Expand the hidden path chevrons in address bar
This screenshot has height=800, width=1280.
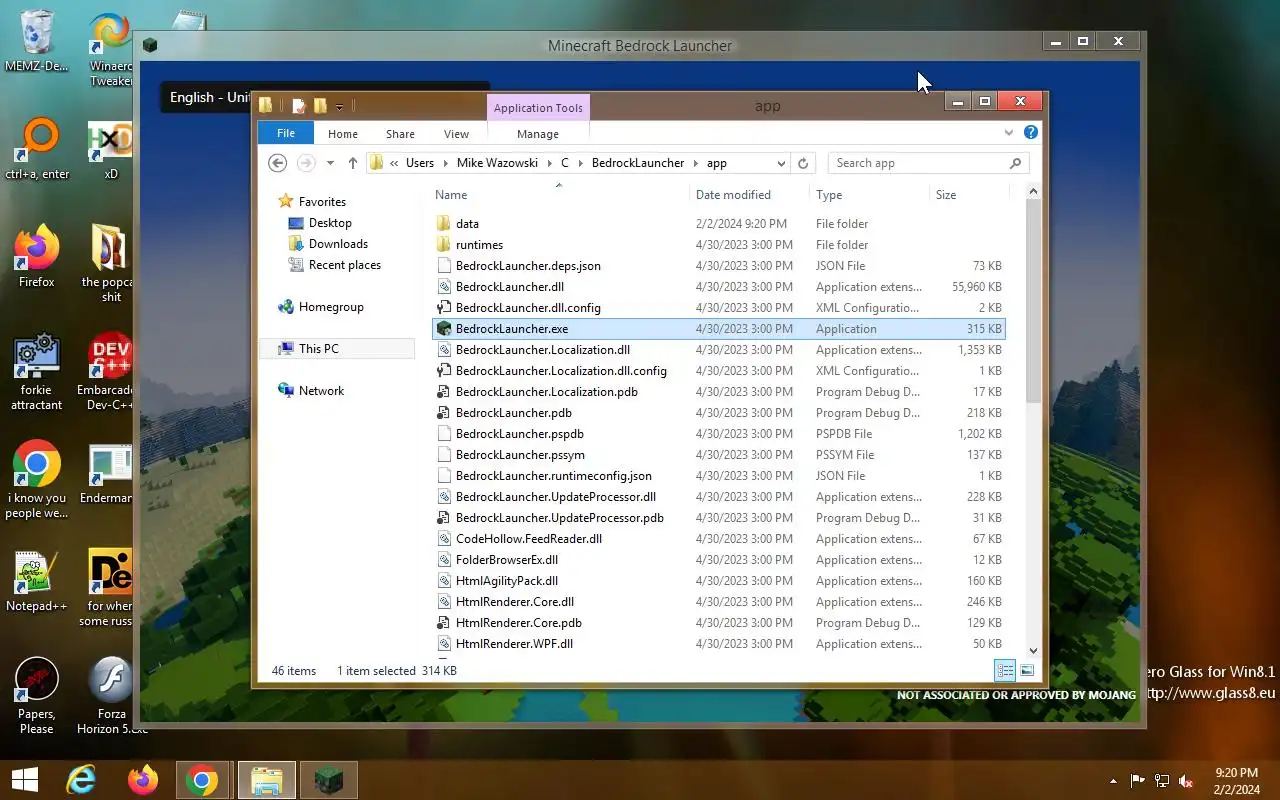[x=395, y=163]
